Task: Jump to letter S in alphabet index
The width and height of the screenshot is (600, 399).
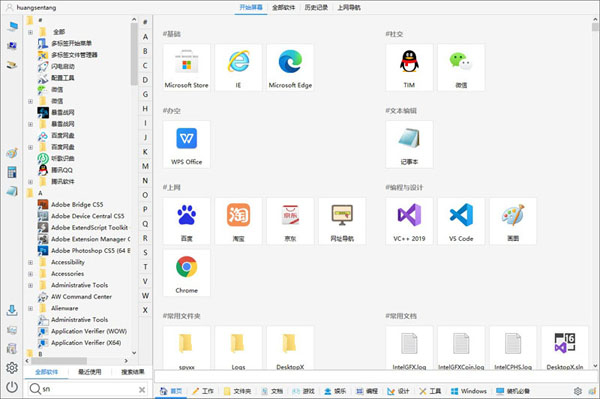Action: pos(145,252)
